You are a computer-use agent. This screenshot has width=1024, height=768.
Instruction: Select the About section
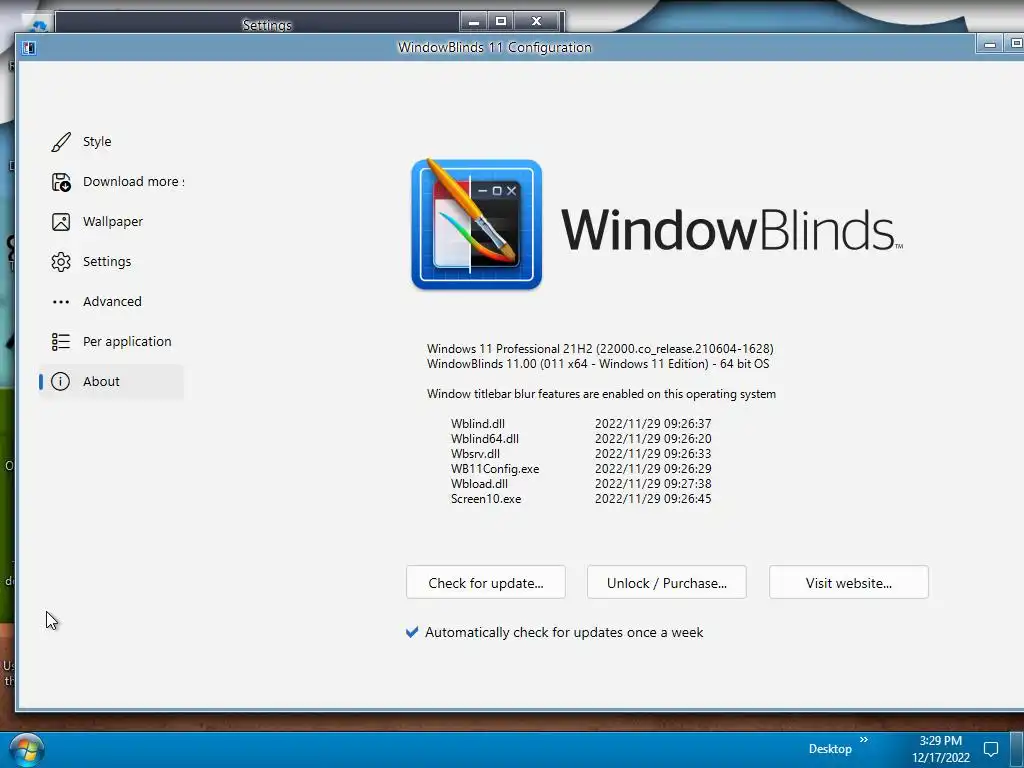tap(111, 381)
